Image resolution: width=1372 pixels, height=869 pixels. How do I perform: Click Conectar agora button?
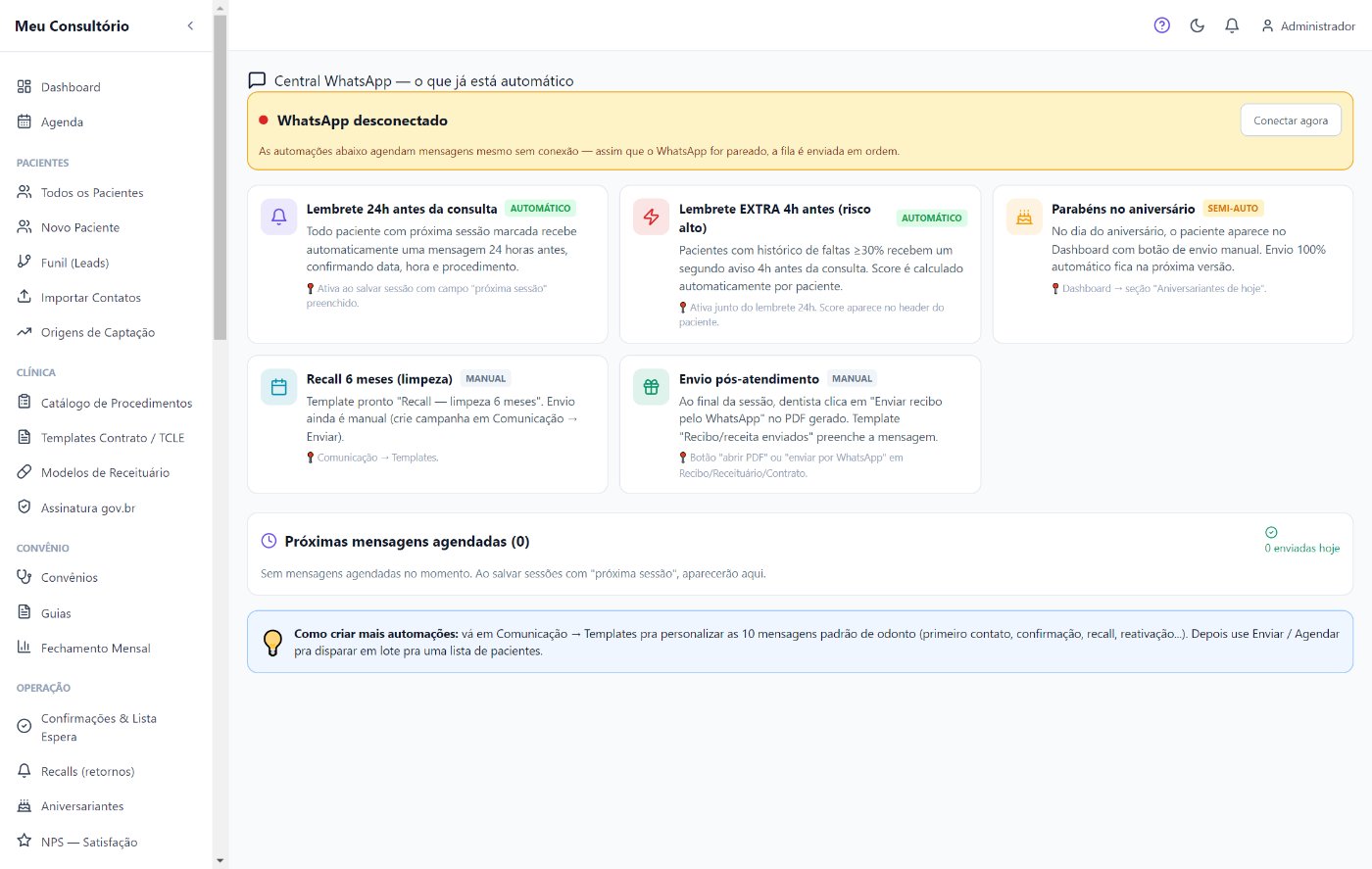click(1291, 121)
